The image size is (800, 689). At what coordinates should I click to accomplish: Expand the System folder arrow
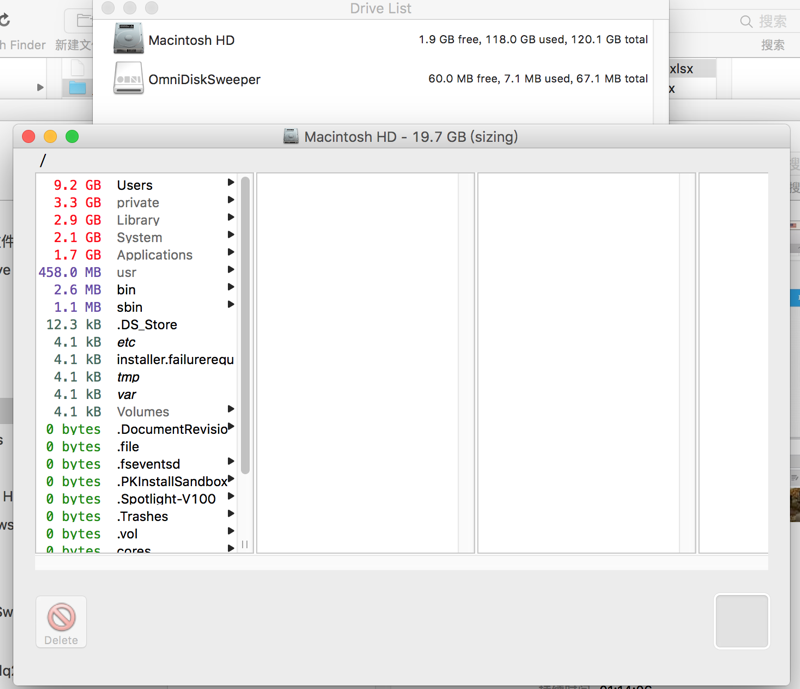[x=231, y=234]
